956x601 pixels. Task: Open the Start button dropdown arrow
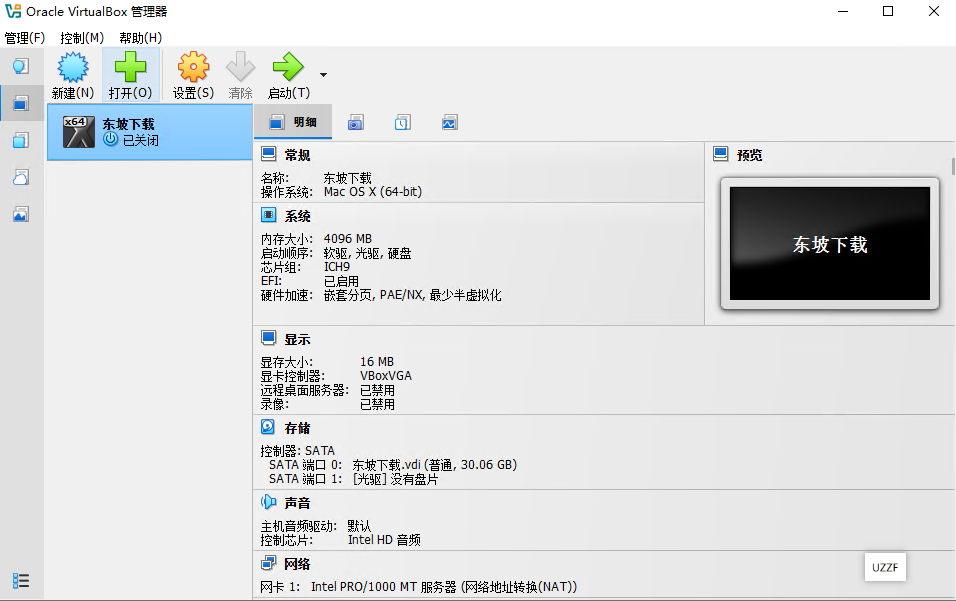[x=321, y=74]
